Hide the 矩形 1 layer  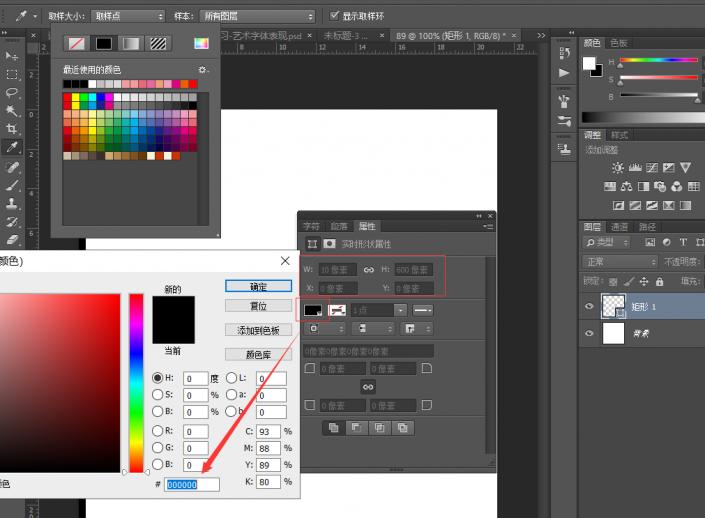(x=589, y=306)
